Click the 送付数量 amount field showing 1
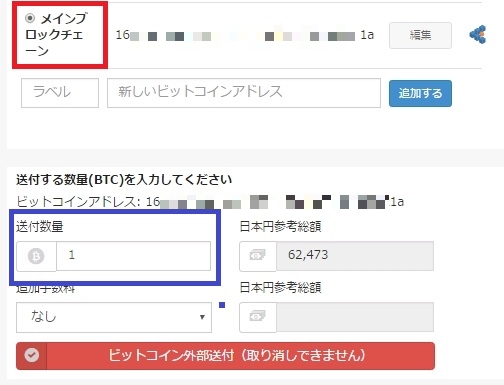Screen dimensions: 504x385 click(x=133, y=256)
